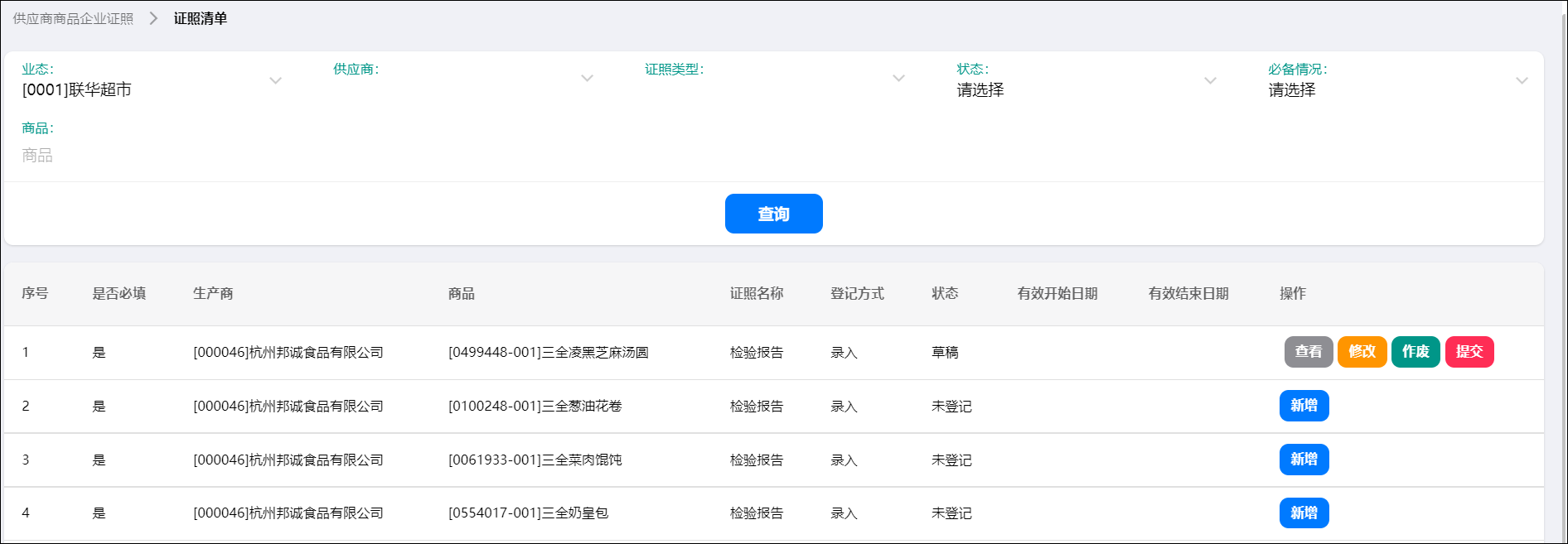Select the 三全凌黑芝麻汤圆 product cell
The width and height of the screenshot is (1568, 544).
click(548, 353)
